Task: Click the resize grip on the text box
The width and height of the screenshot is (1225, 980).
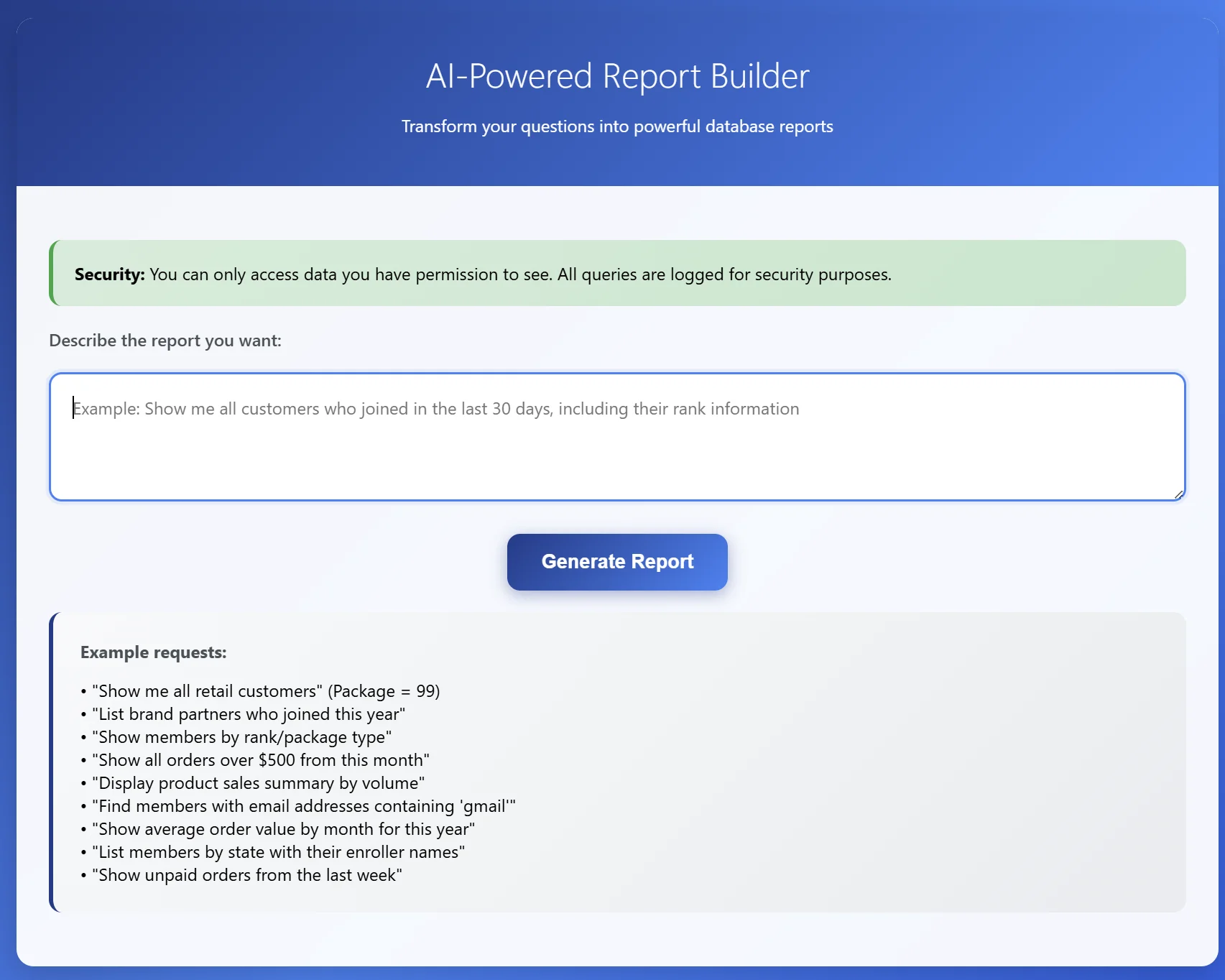Action: (1177, 494)
